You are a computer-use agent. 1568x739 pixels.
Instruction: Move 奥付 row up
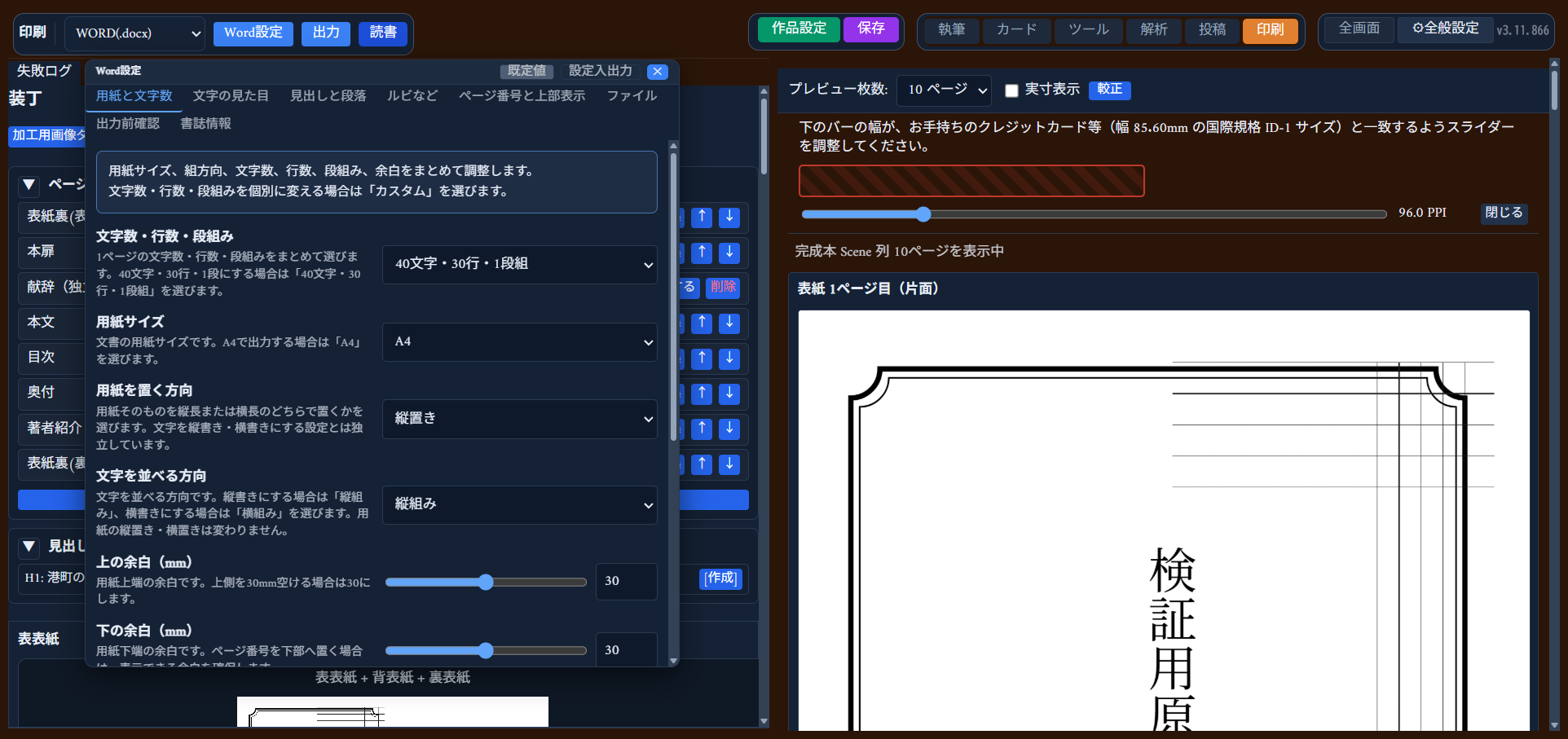(702, 394)
